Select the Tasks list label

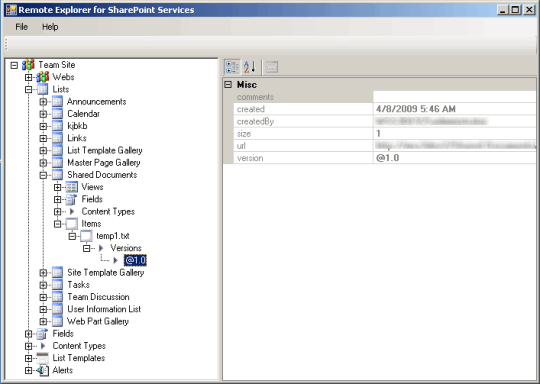pyautogui.click(x=79, y=285)
